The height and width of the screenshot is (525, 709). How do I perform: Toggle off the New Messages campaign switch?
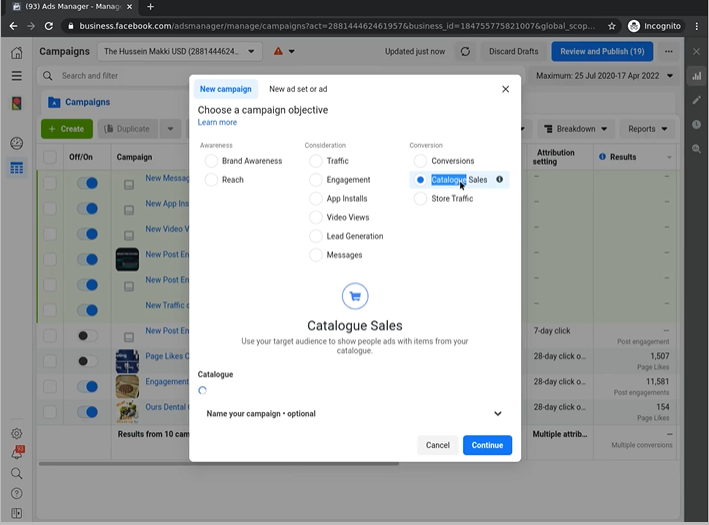pos(87,183)
